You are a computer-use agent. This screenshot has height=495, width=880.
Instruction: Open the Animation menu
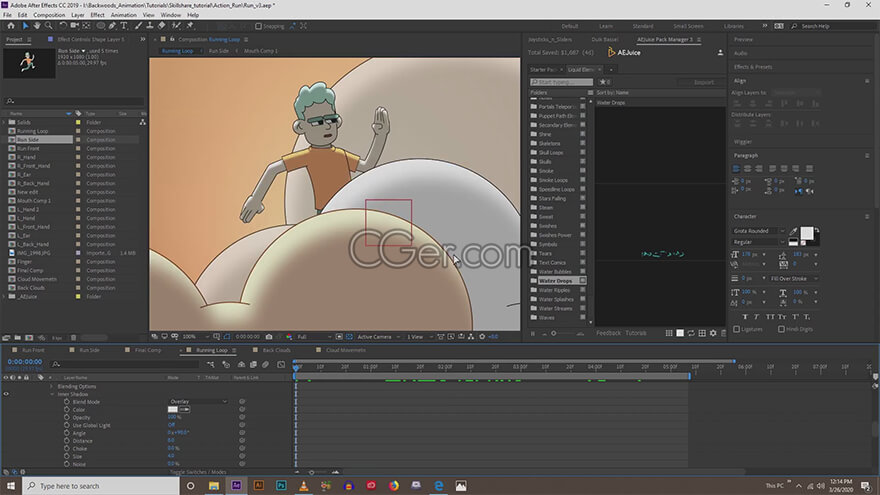coord(123,15)
